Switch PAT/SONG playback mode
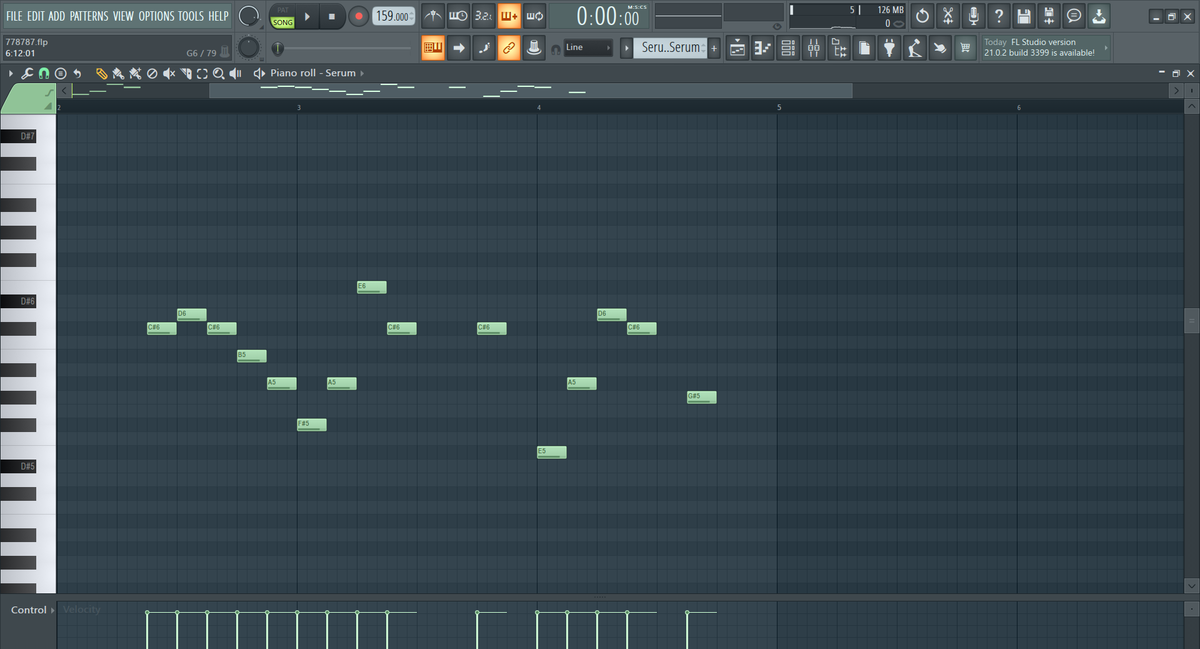The image size is (1200, 649). click(x=283, y=16)
